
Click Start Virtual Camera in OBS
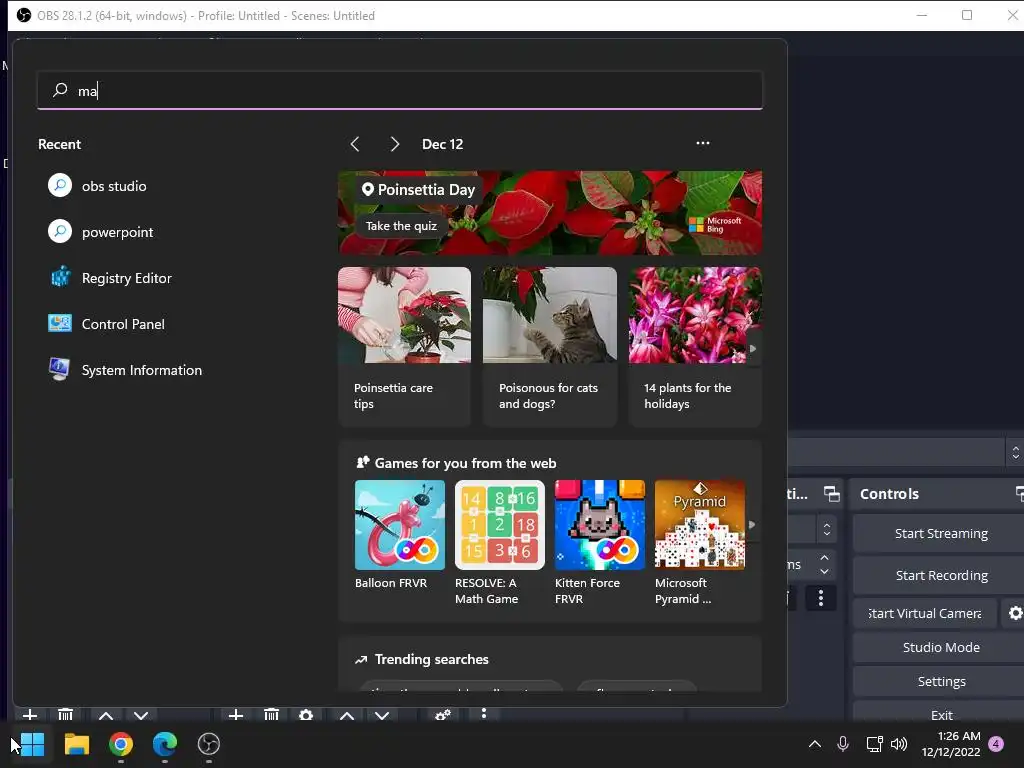(x=925, y=613)
